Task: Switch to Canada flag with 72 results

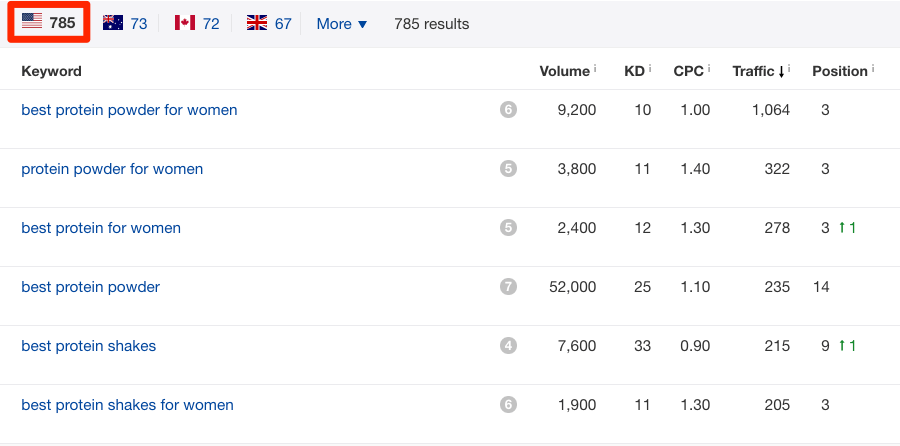Action: point(197,23)
